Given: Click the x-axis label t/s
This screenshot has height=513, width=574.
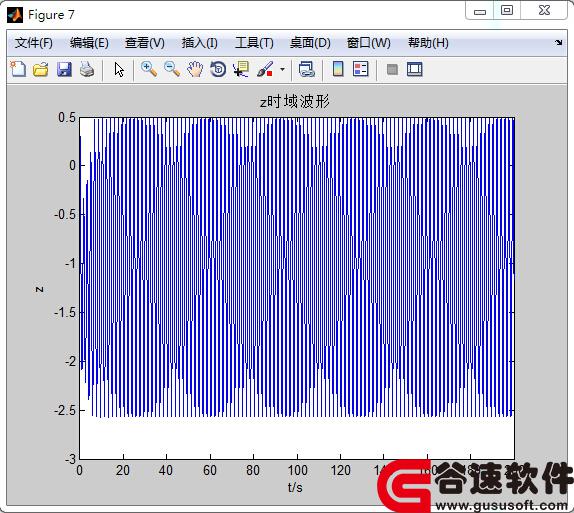Looking at the screenshot, I should point(295,487).
